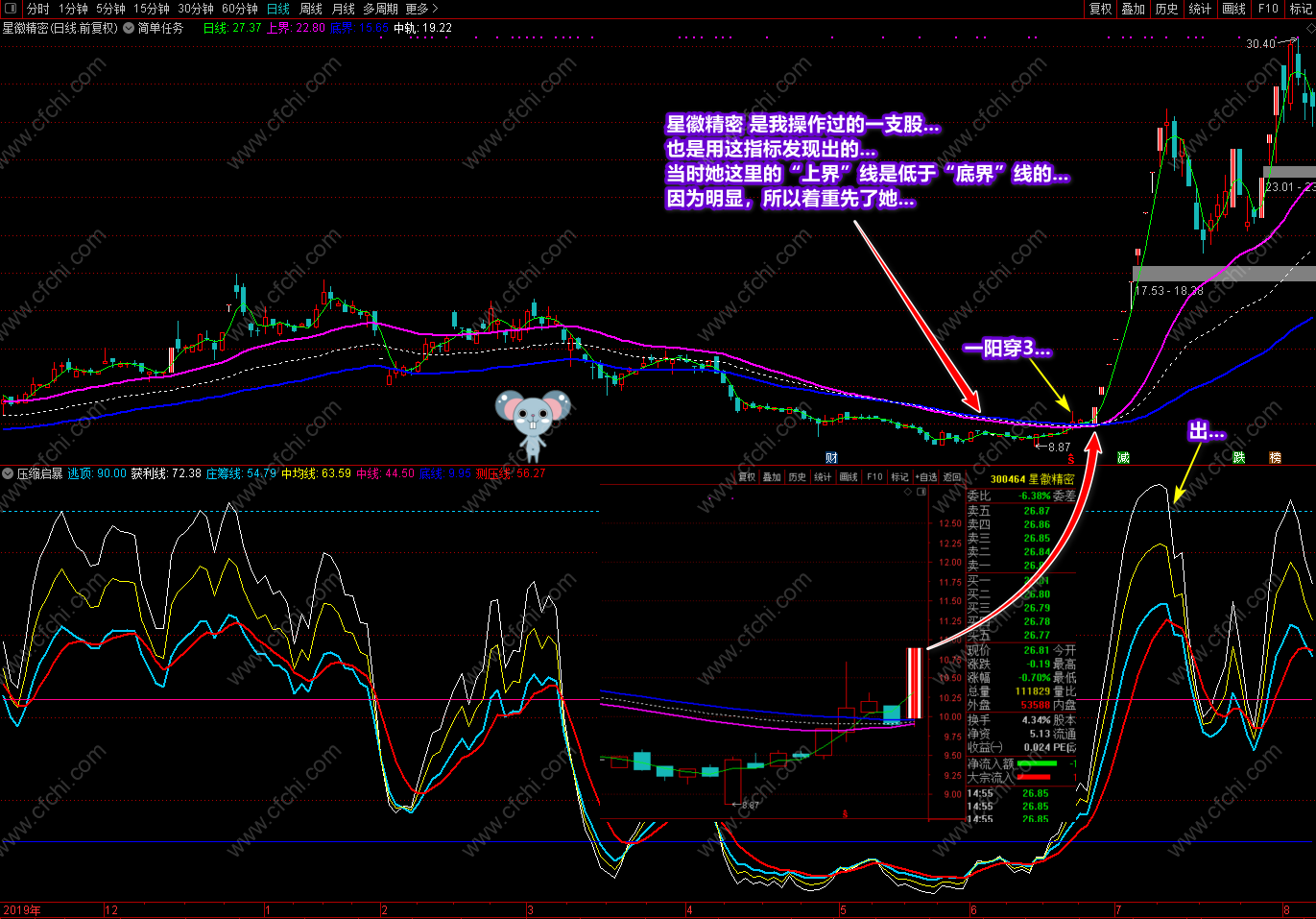Click the 榜 marker icon below the chart

pos(1275,457)
